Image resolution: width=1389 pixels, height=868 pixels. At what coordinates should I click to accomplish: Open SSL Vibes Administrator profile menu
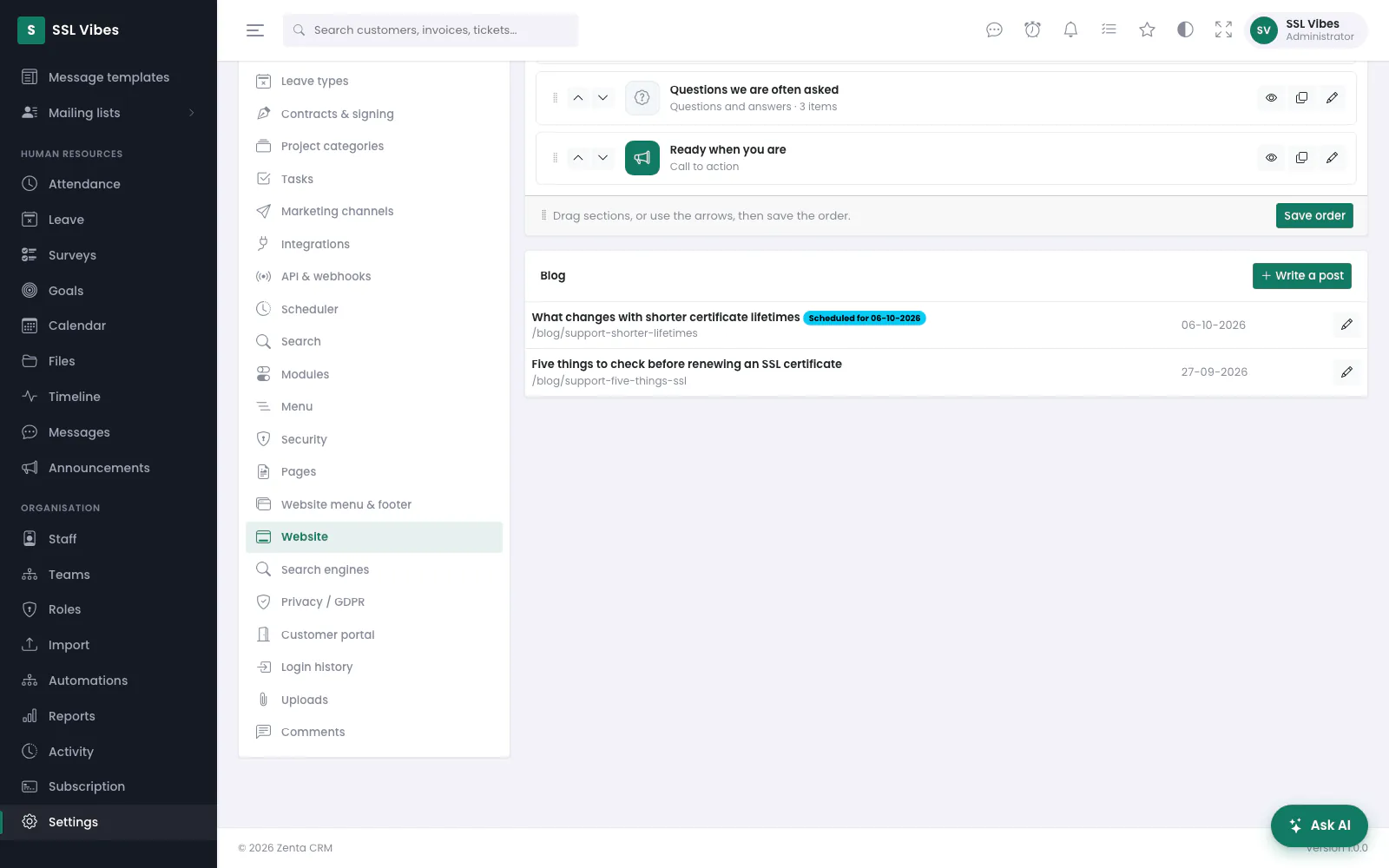(x=1306, y=30)
